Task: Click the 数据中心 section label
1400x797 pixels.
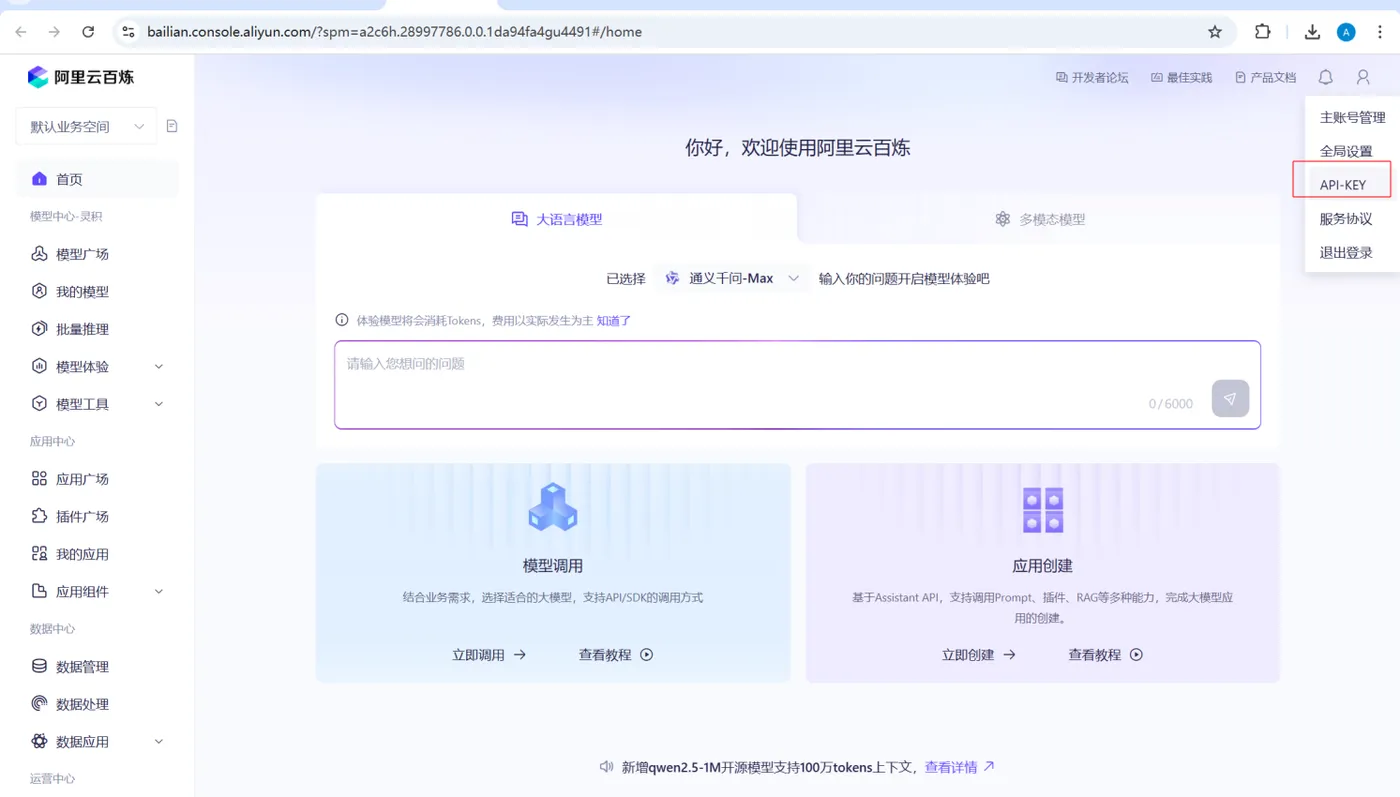Action: point(53,629)
